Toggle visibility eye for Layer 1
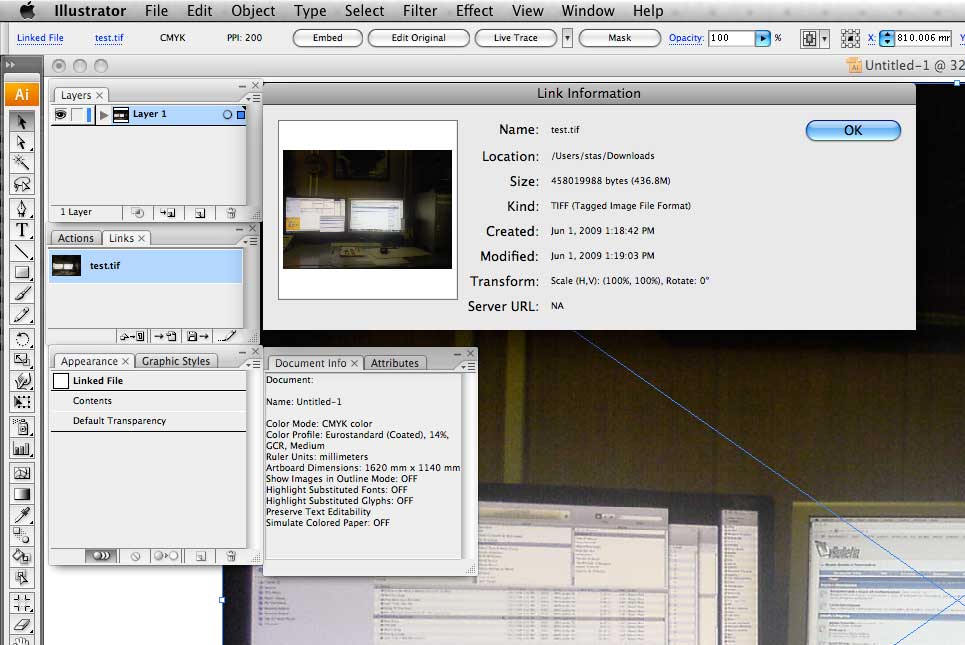The width and height of the screenshot is (965, 645). (60, 114)
